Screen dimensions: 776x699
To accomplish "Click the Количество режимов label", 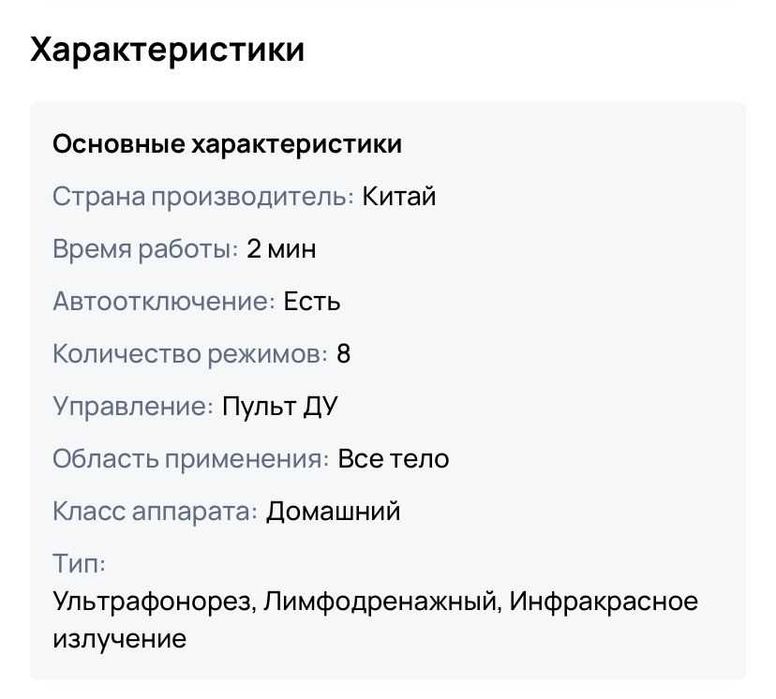I will (189, 354).
